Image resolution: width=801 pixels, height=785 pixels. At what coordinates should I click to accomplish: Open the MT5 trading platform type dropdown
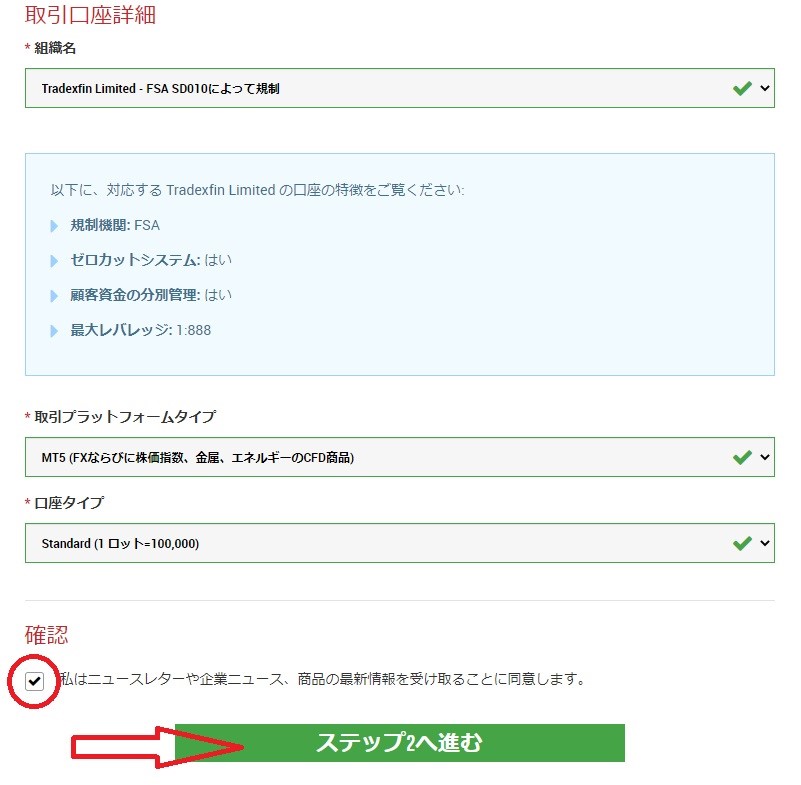point(380,457)
